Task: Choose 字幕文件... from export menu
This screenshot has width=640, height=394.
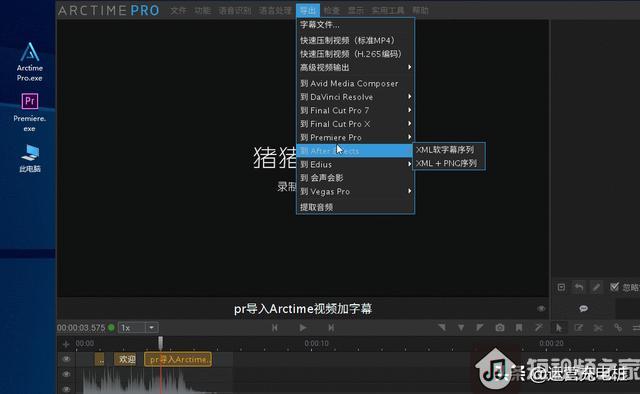Action: tap(355, 24)
